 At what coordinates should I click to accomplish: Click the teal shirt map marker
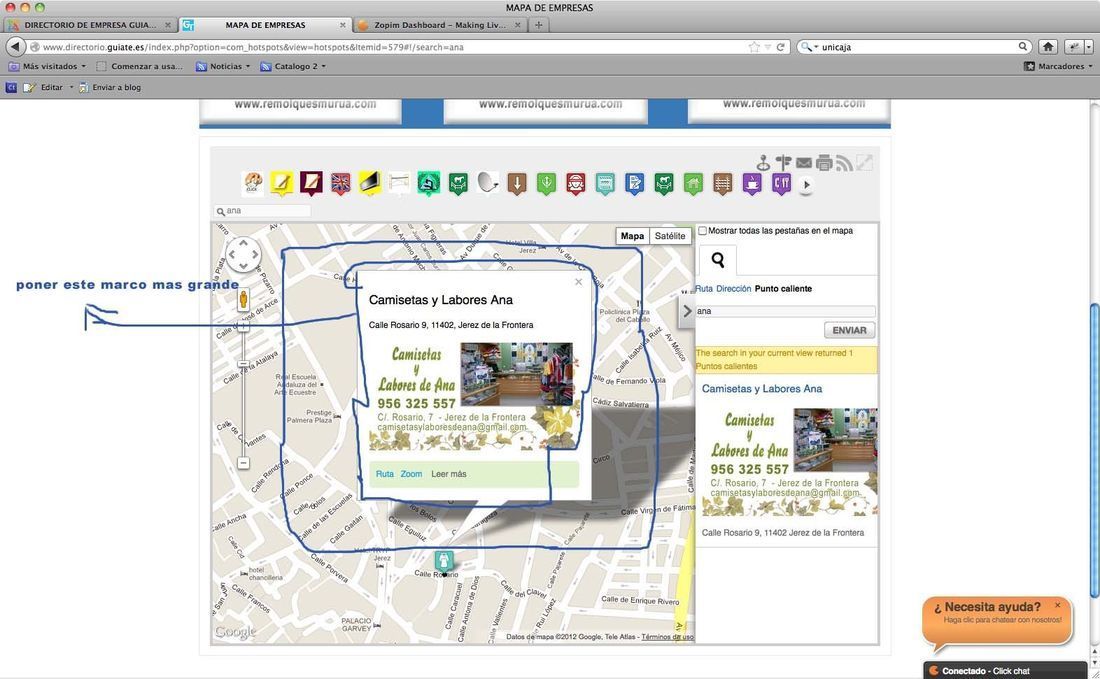(x=443, y=561)
